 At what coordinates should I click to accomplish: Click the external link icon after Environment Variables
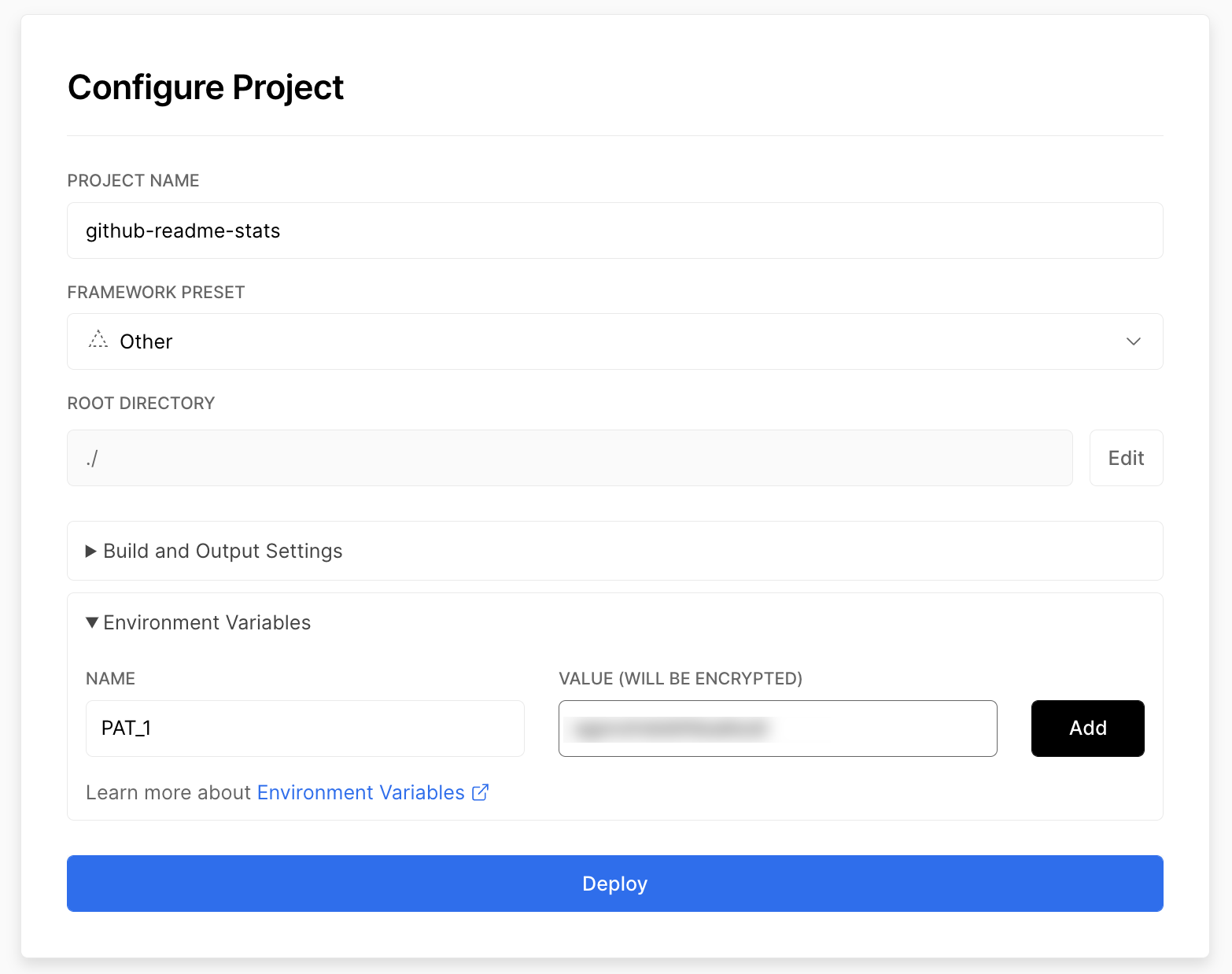pos(480,792)
